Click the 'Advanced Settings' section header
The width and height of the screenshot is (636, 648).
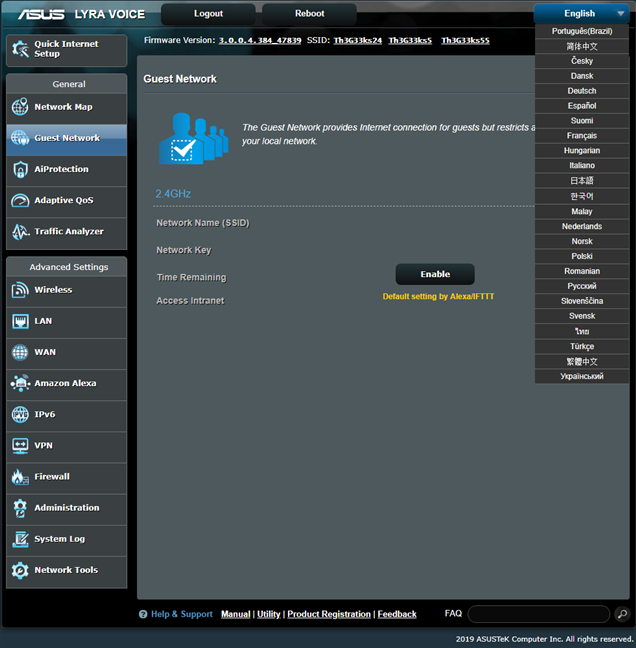click(x=67, y=267)
